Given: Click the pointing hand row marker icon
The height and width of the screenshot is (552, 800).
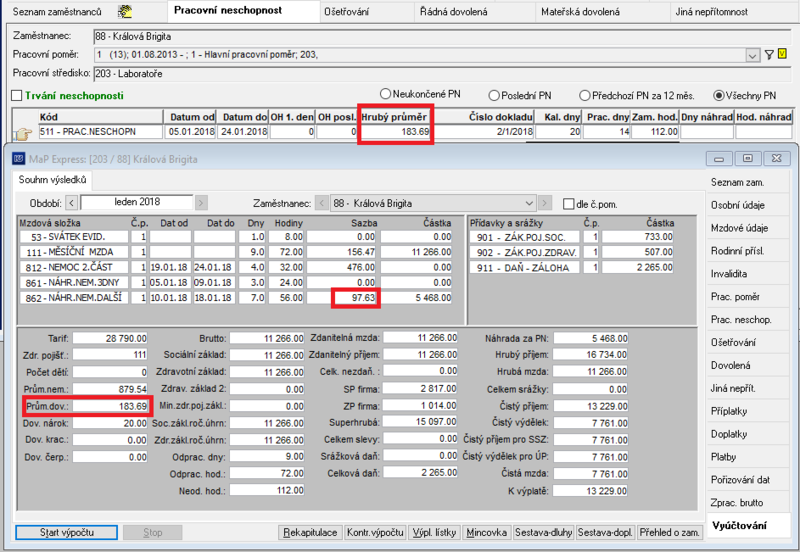Looking at the screenshot, I should pyautogui.click(x=22, y=134).
